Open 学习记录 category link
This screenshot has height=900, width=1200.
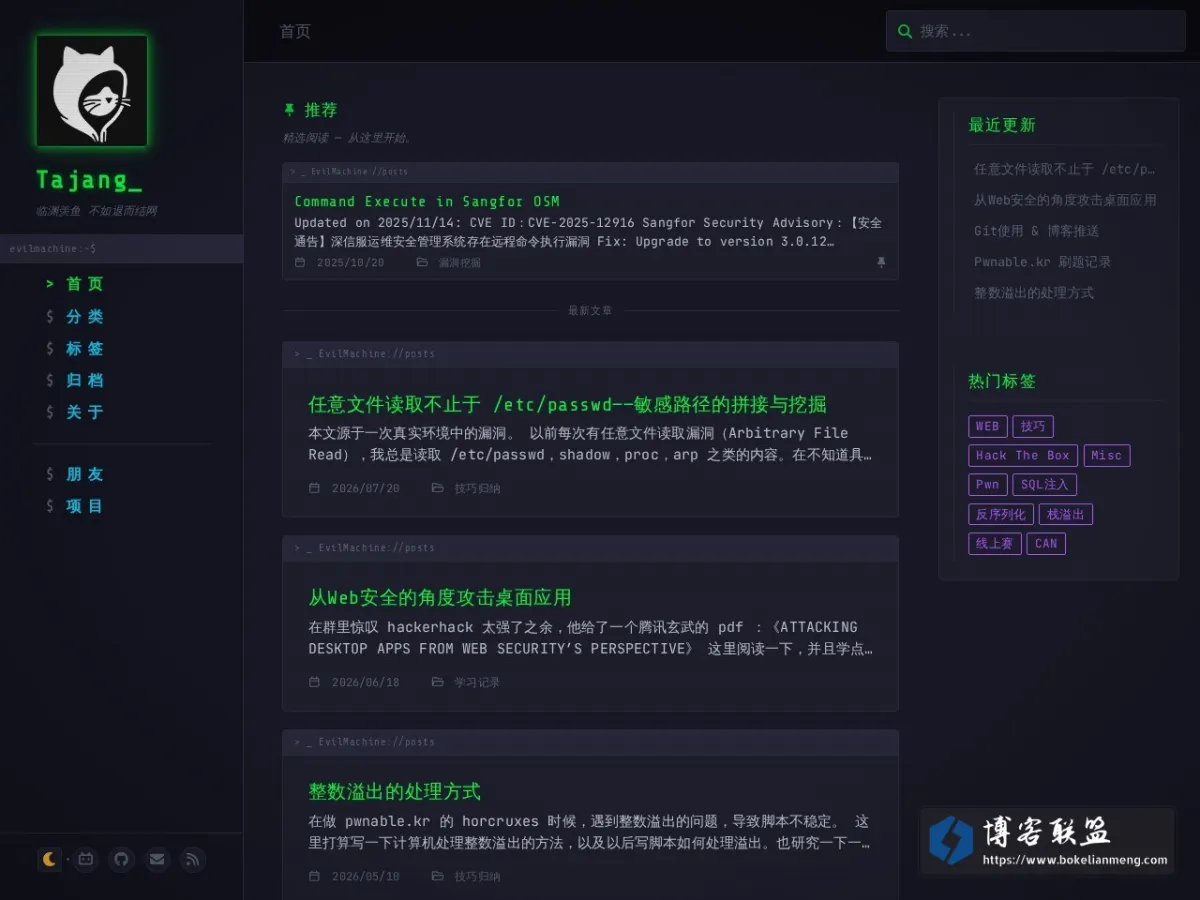pos(477,682)
